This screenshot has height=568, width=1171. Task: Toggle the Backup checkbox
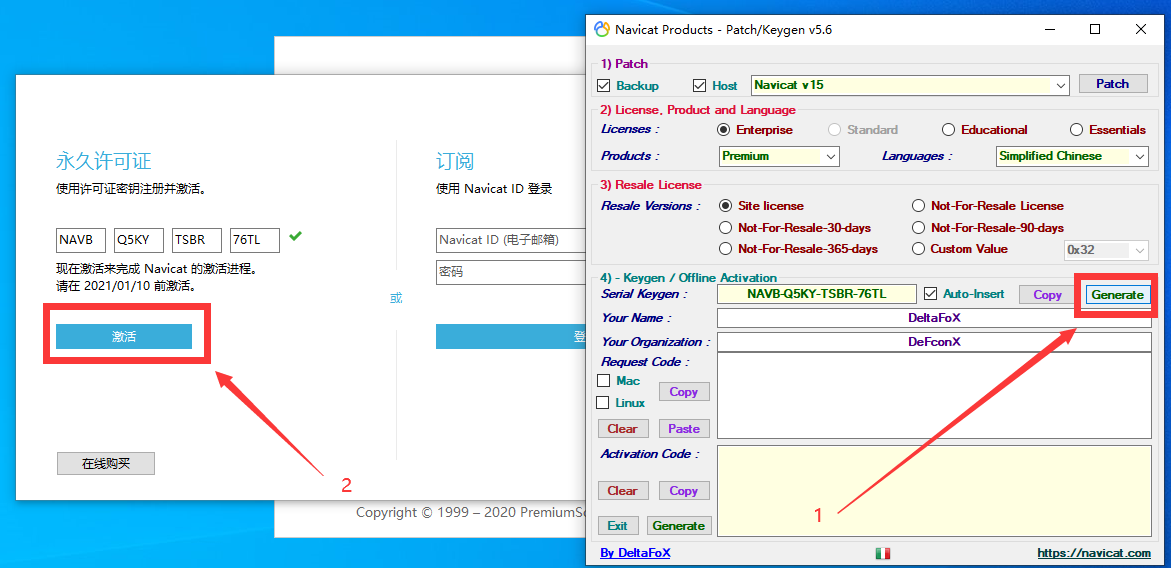(x=604, y=86)
